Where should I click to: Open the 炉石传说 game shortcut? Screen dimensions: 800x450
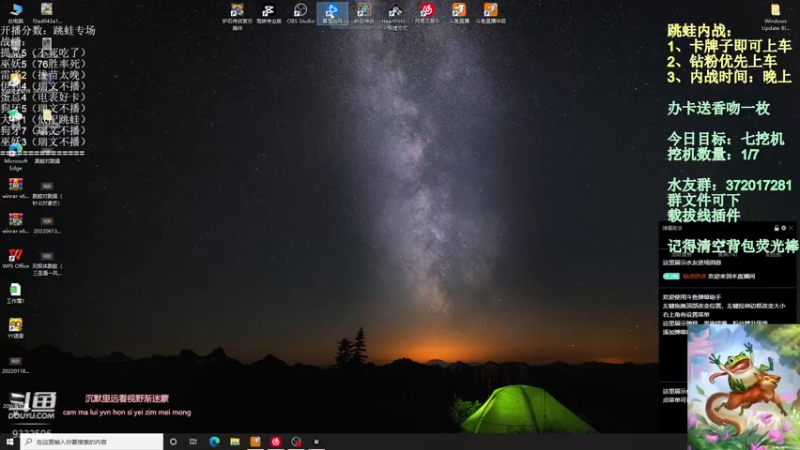pos(364,14)
